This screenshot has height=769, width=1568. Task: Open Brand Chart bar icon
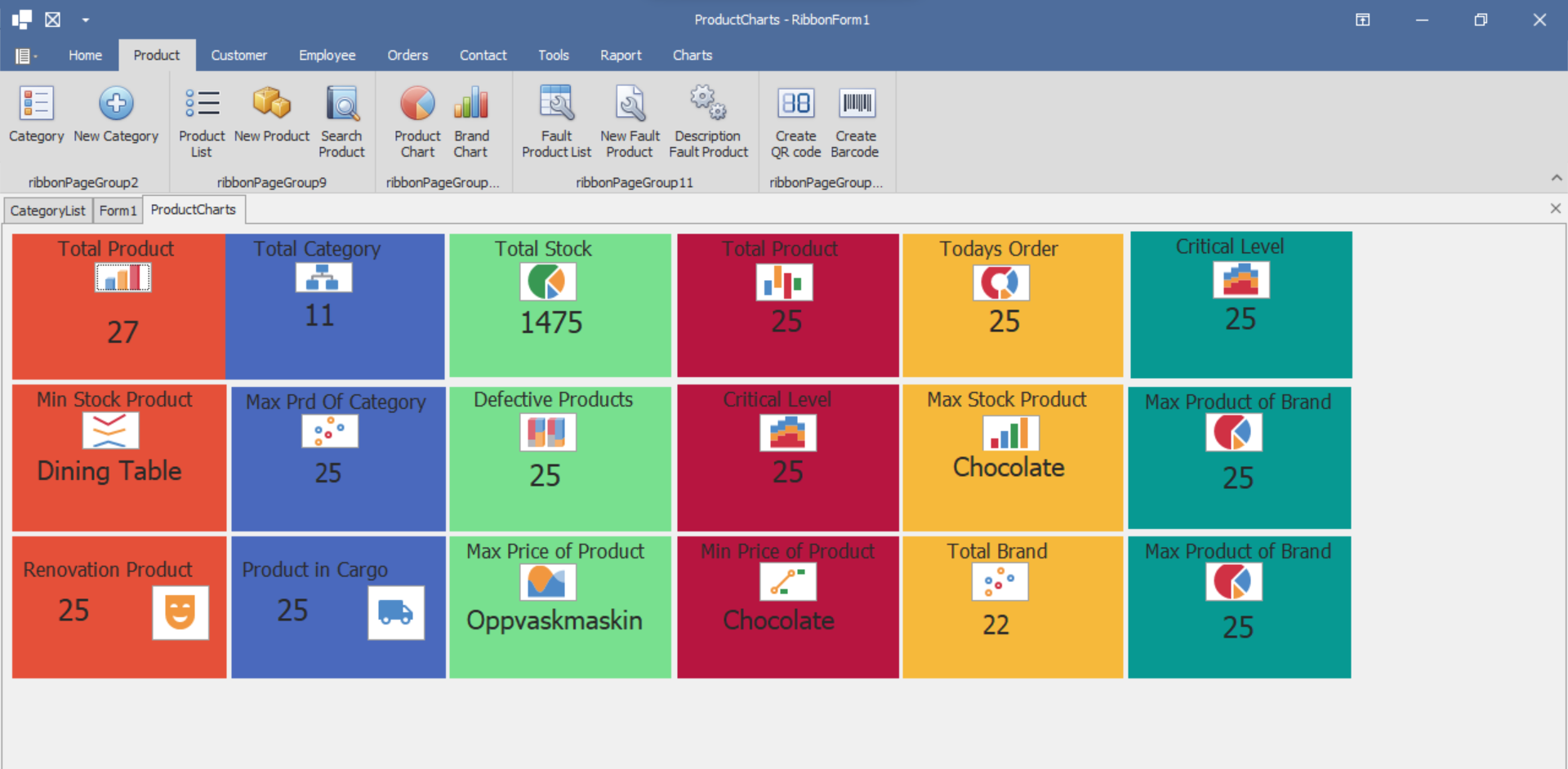(x=471, y=104)
